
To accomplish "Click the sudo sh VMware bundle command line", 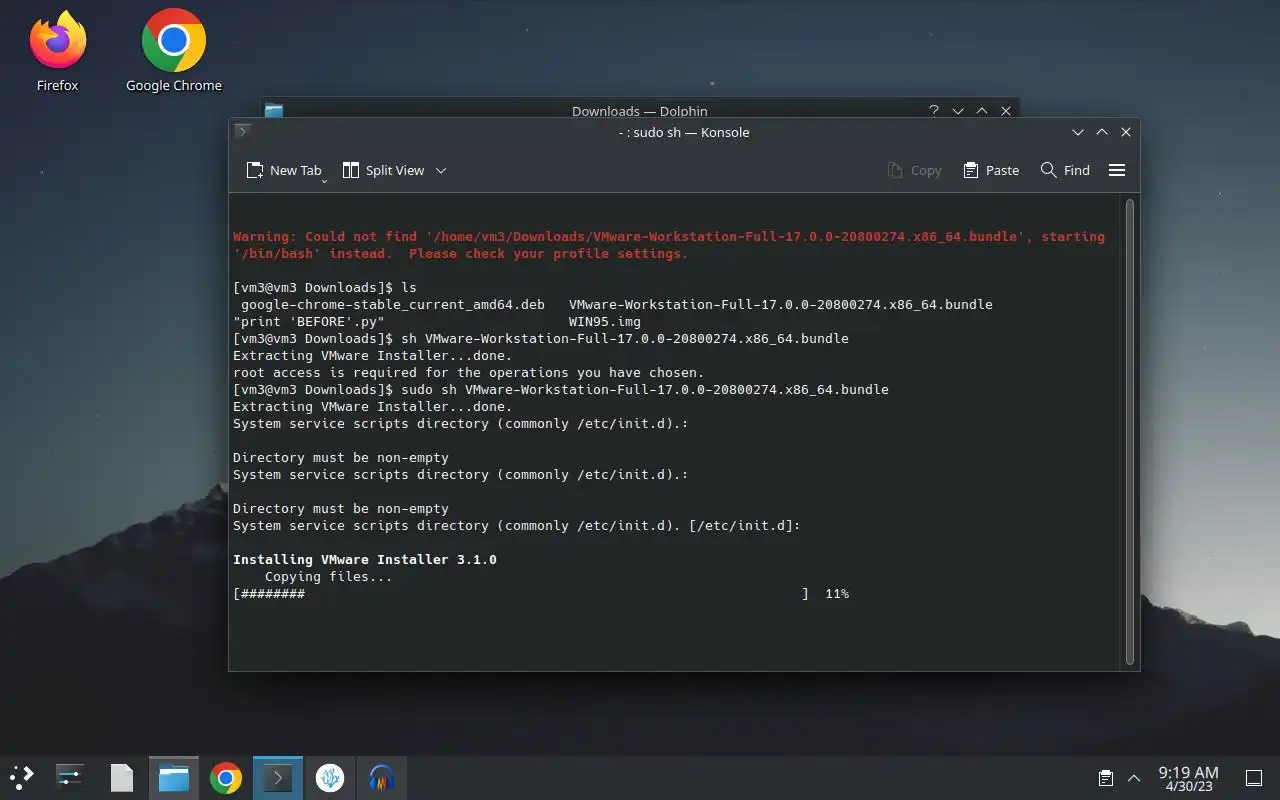I will pos(561,390).
